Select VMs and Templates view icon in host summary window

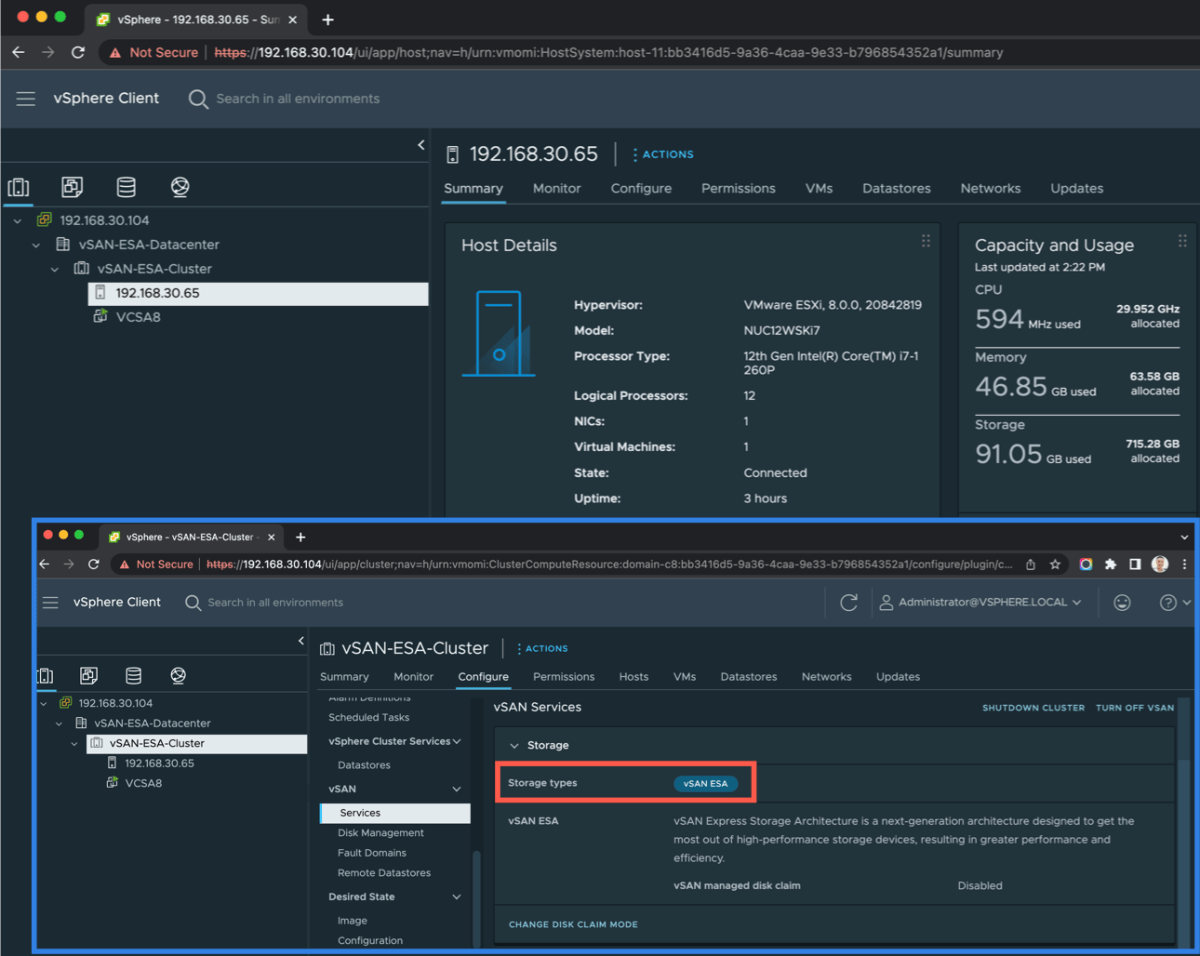[x=72, y=187]
